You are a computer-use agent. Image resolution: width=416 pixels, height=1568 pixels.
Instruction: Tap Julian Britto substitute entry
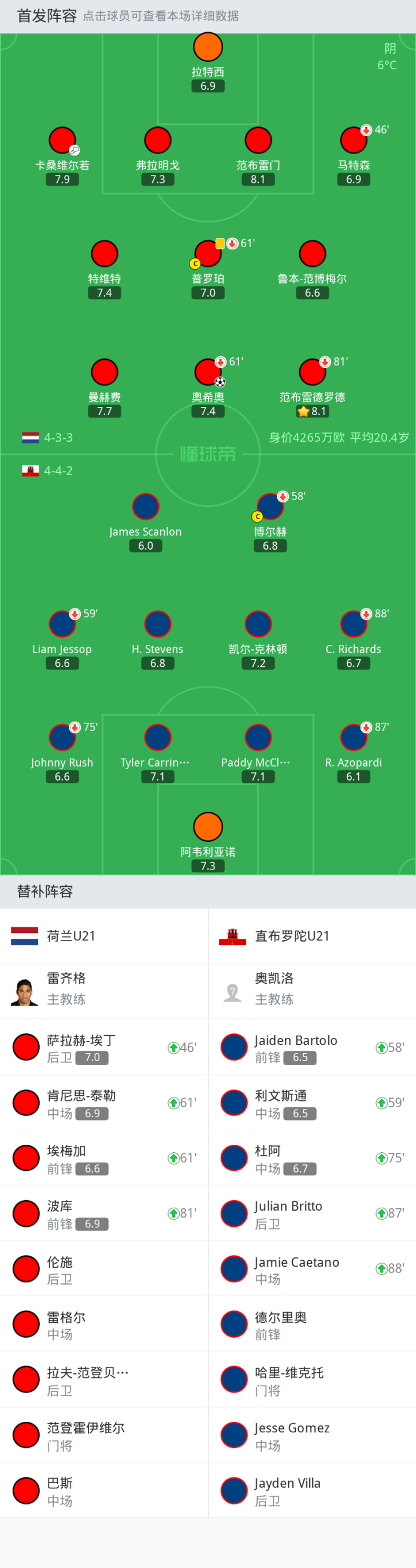312,1213
